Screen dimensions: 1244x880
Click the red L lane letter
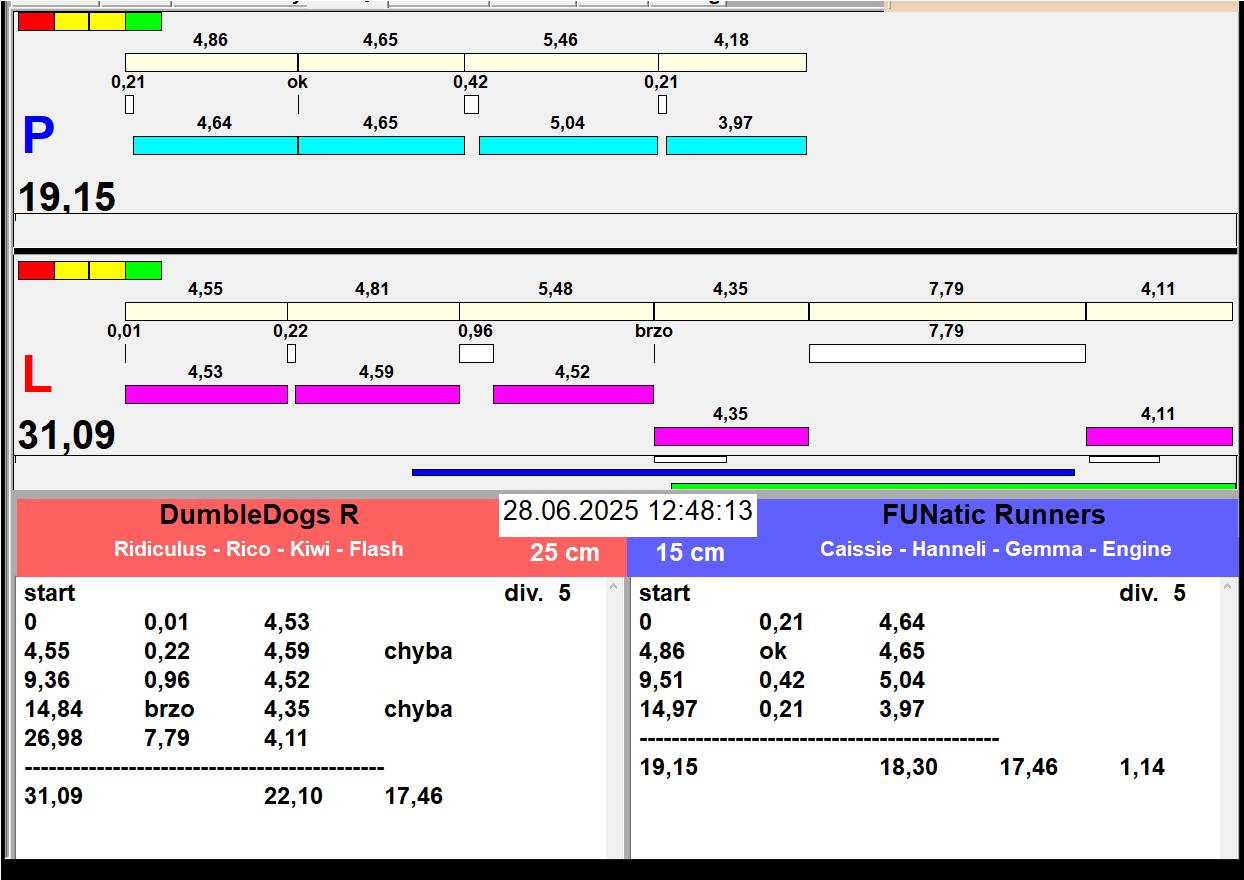pyautogui.click(x=36, y=376)
